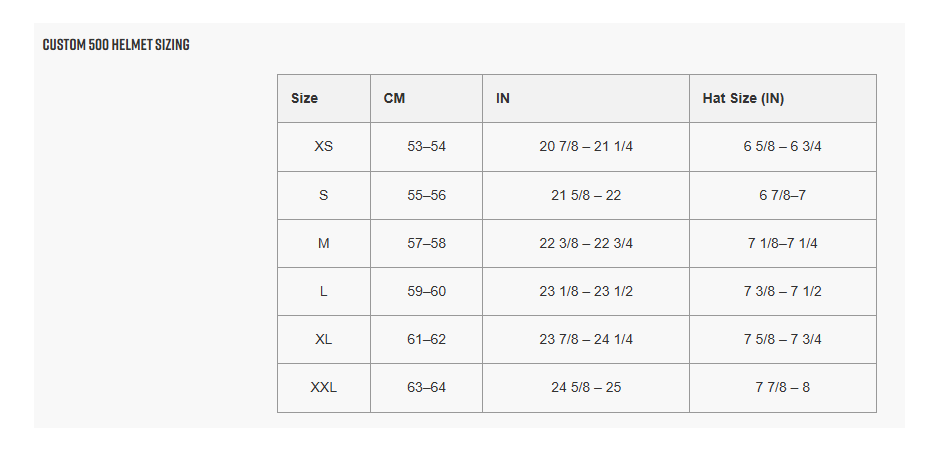Click the 23 1/8 – 23 1/2 inches cell
Image resolution: width=936 pixels, height=466 pixels.
586,291
